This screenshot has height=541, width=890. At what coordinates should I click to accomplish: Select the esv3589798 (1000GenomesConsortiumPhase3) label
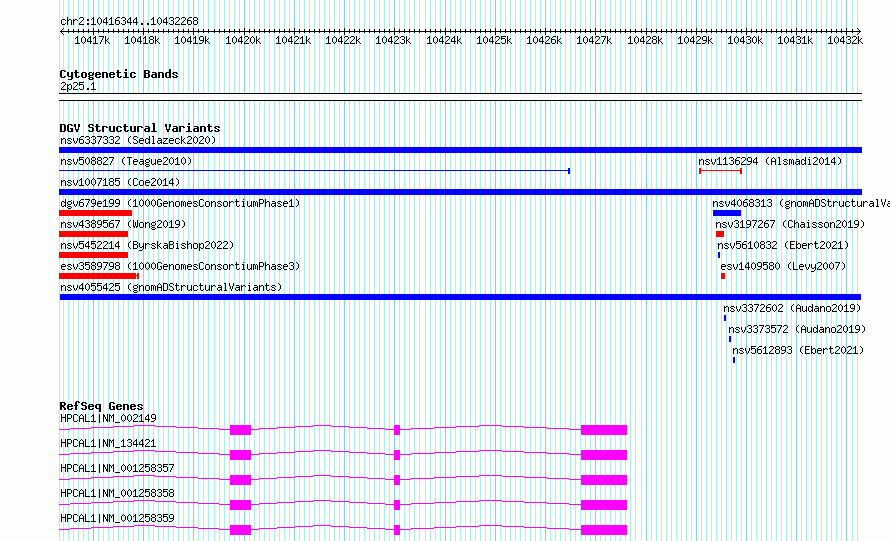(x=180, y=266)
